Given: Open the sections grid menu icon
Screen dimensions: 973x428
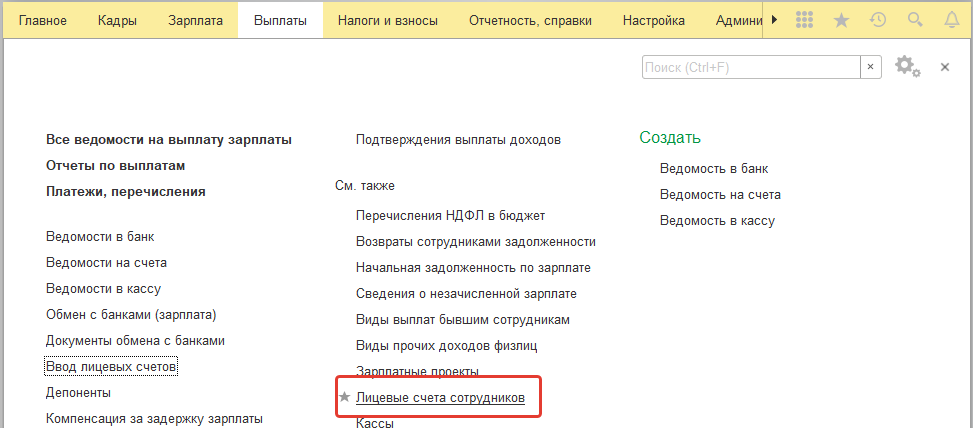Looking at the screenshot, I should pos(804,20).
